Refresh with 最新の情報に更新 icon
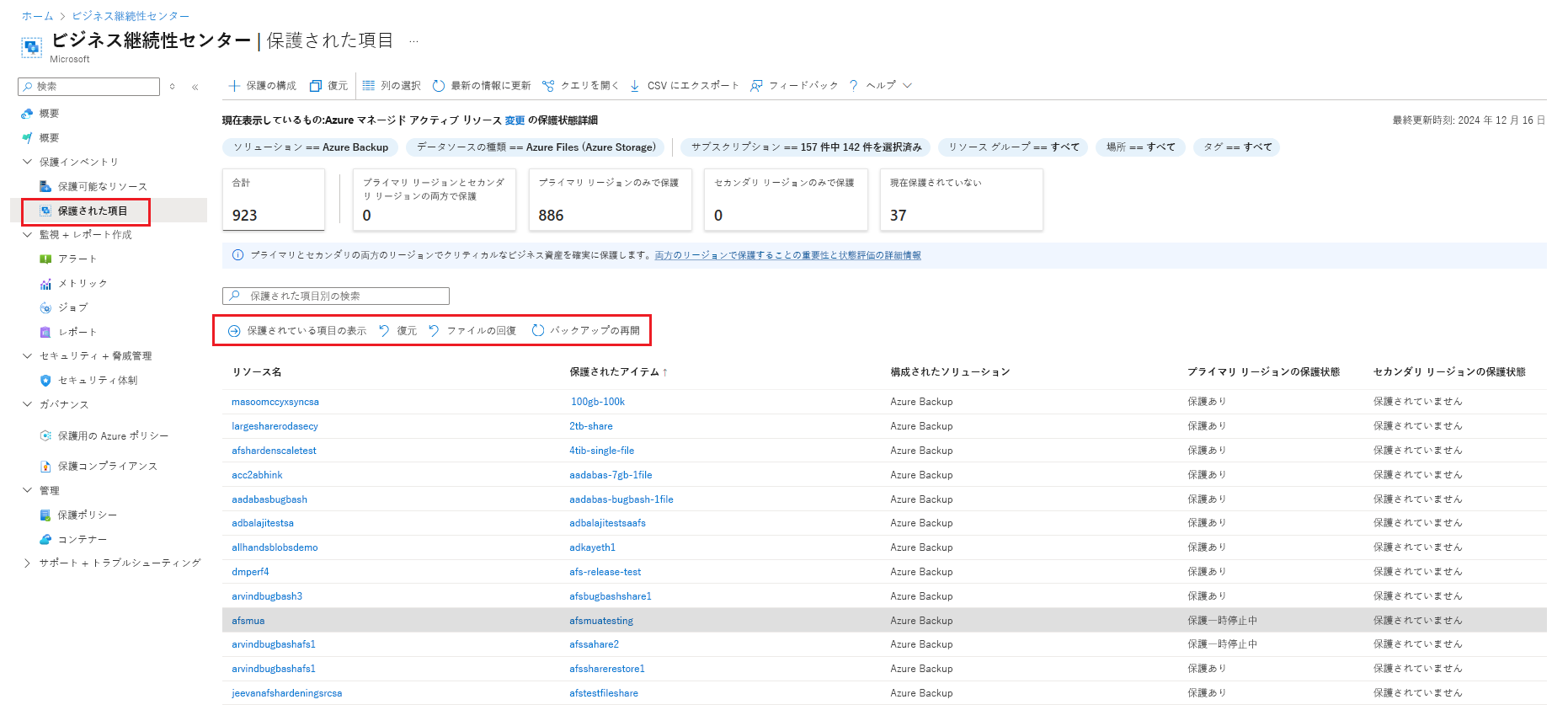Viewport: 1568px width, 710px height. pyautogui.click(x=439, y=86)
